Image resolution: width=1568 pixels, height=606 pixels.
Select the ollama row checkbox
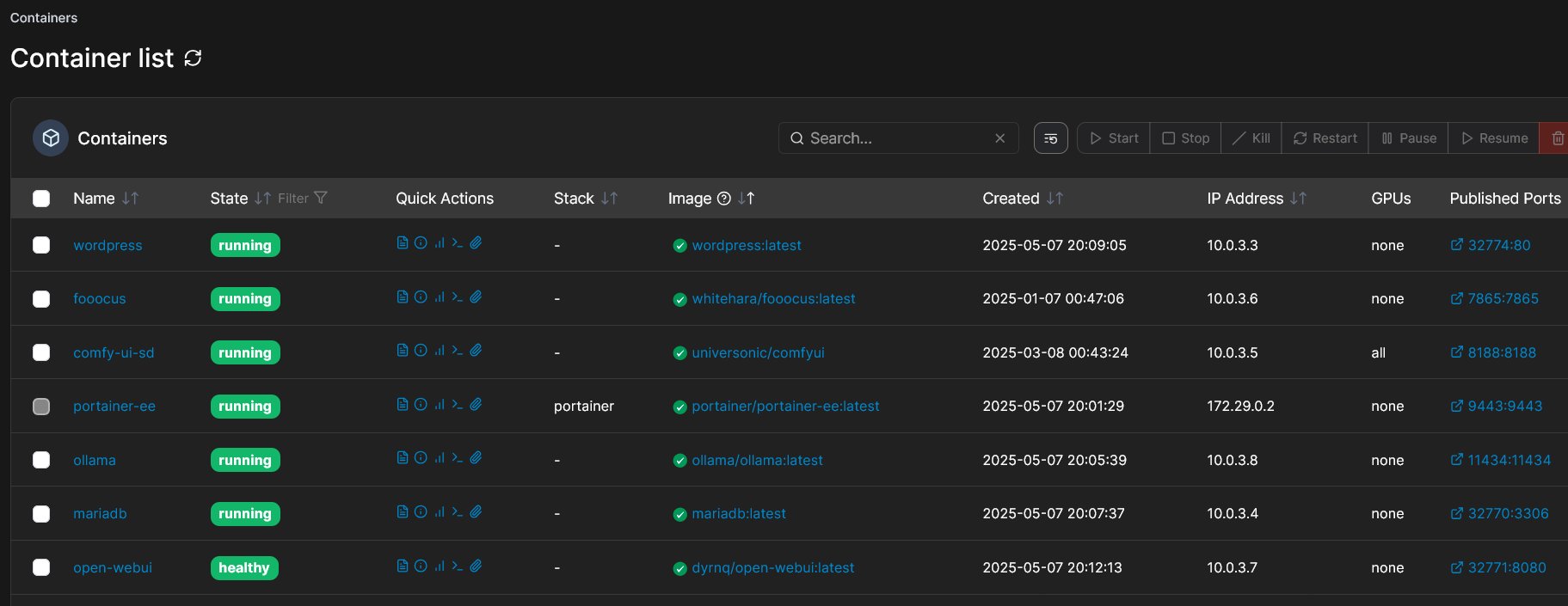[x=41, y=460]
